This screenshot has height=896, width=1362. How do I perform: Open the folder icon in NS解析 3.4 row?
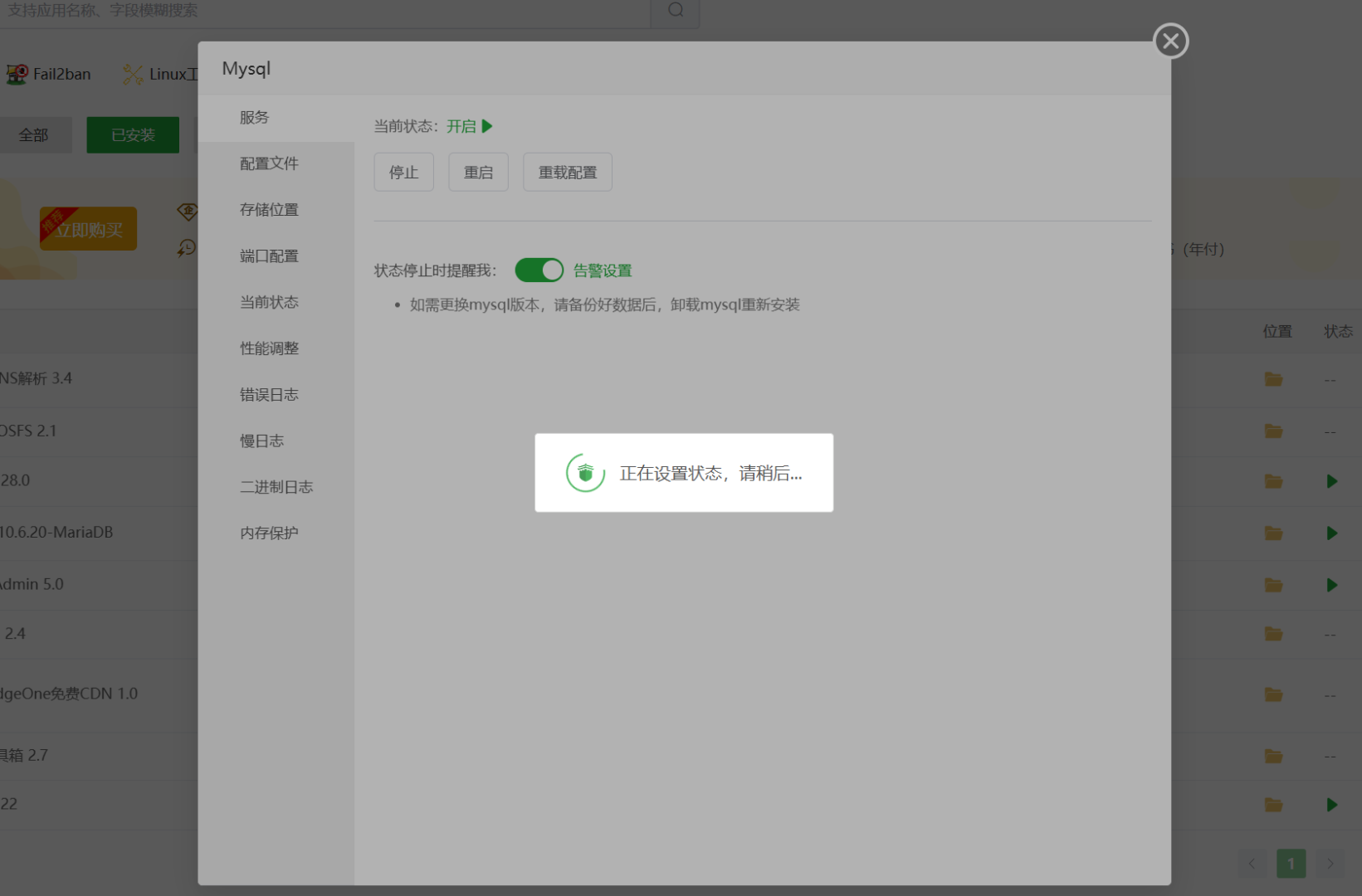(1273, 379)
